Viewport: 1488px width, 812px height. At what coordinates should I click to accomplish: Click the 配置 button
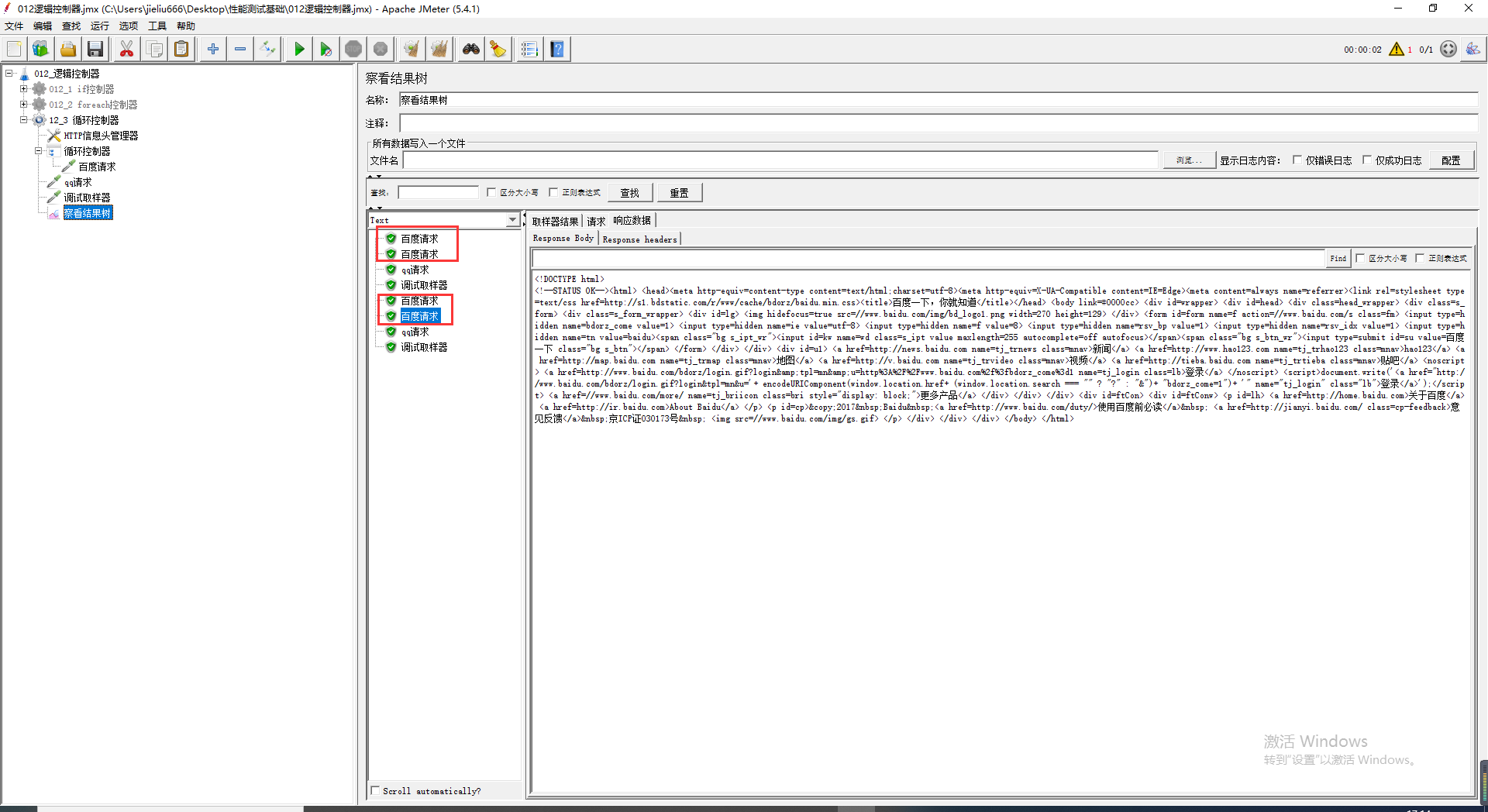coord(1451,160)
